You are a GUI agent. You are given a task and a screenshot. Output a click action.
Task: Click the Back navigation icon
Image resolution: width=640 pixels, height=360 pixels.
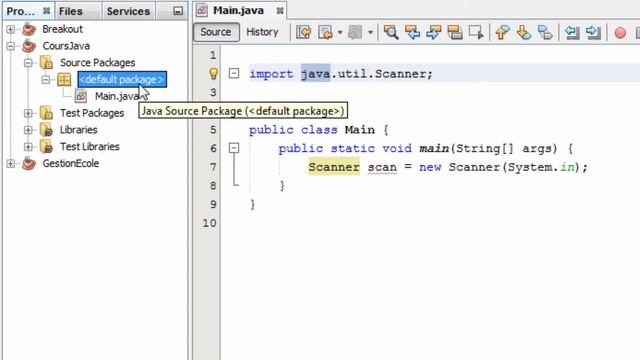325,32
